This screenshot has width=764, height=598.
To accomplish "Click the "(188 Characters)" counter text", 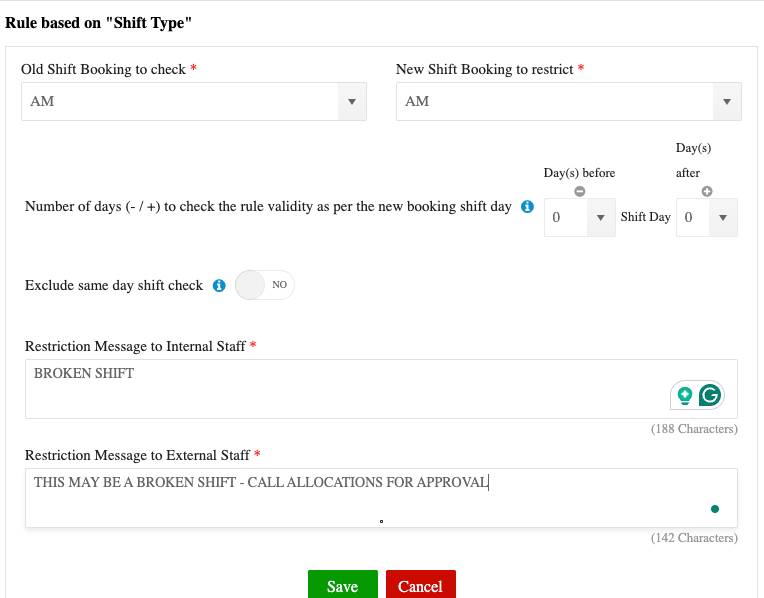I will click(693, 429).
